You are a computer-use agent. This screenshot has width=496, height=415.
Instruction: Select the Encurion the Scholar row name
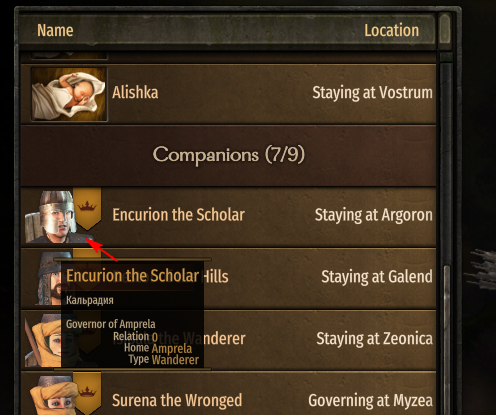tap(178, 215)
